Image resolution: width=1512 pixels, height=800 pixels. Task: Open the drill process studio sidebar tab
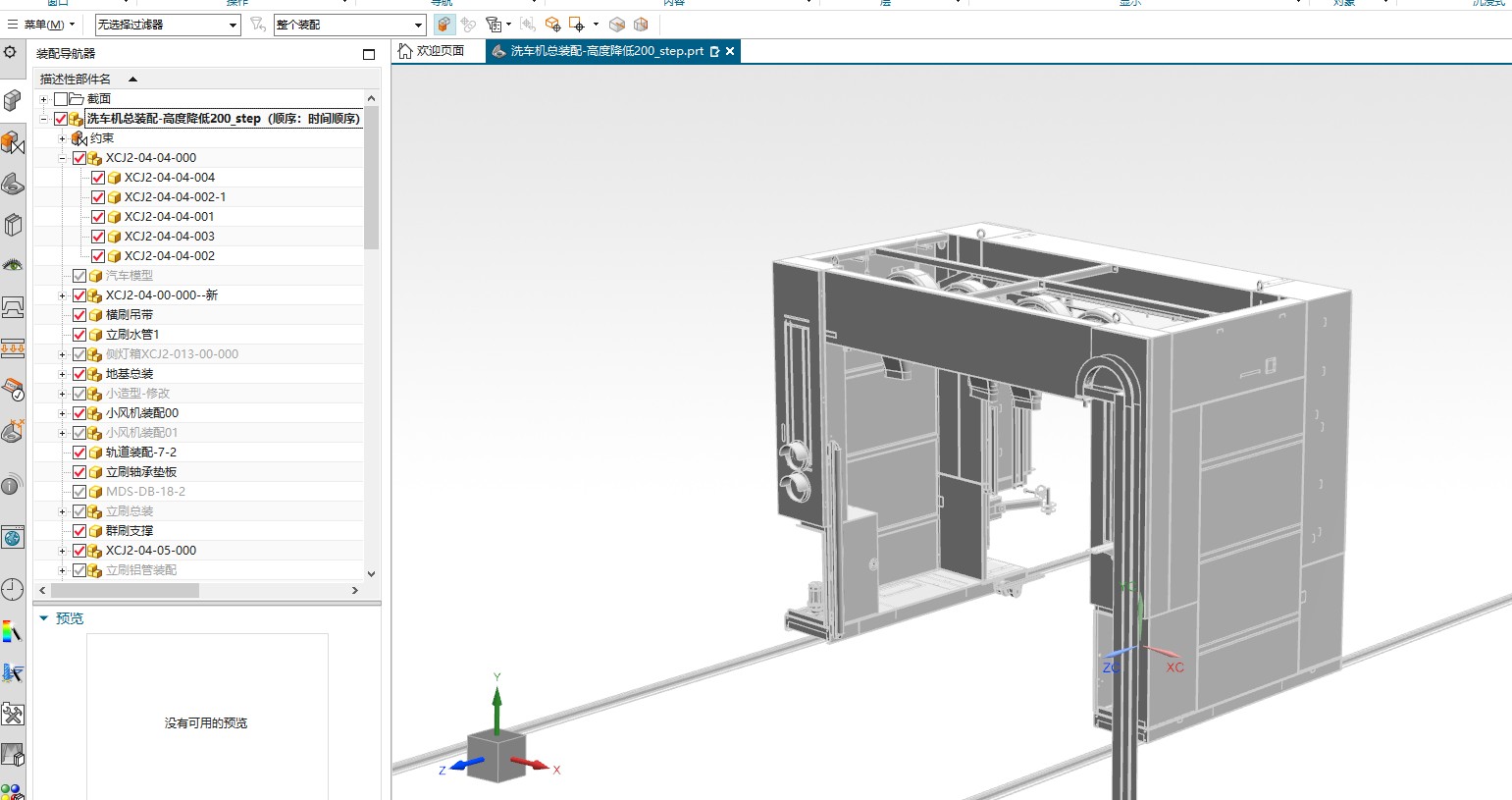[x=12, y=672]
